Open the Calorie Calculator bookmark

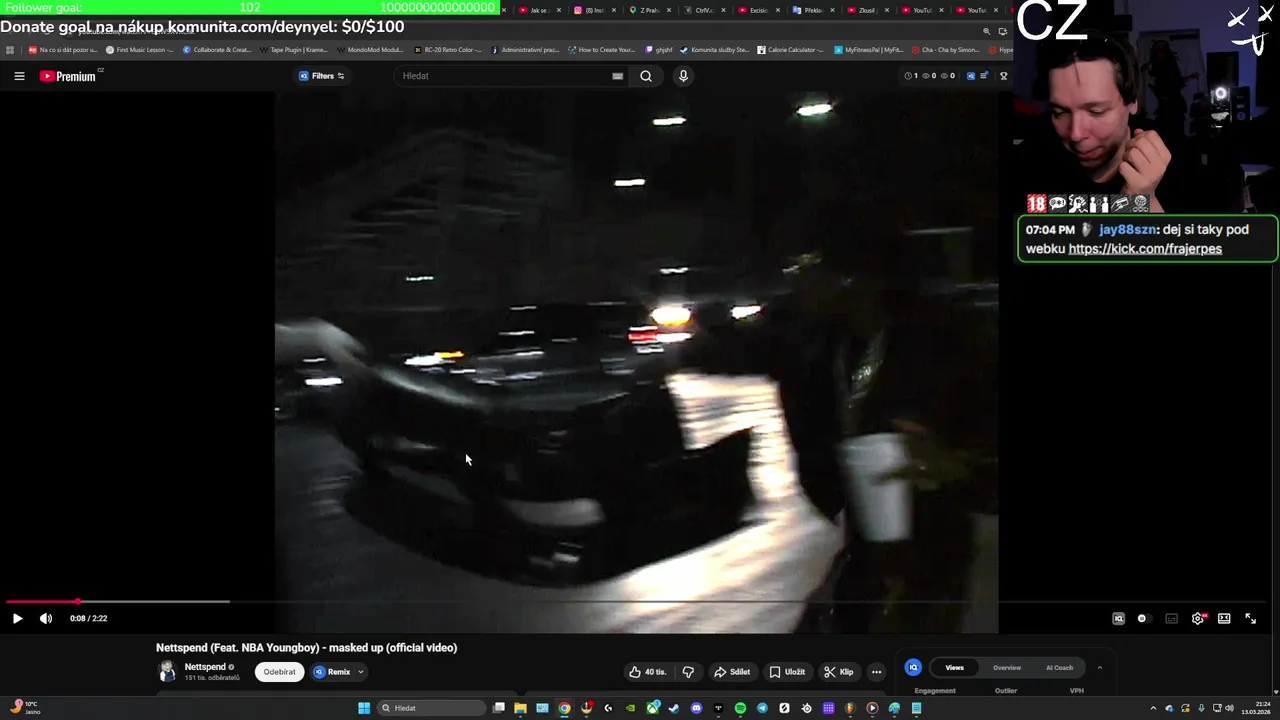pyautogui.click(x=790, y=50)
